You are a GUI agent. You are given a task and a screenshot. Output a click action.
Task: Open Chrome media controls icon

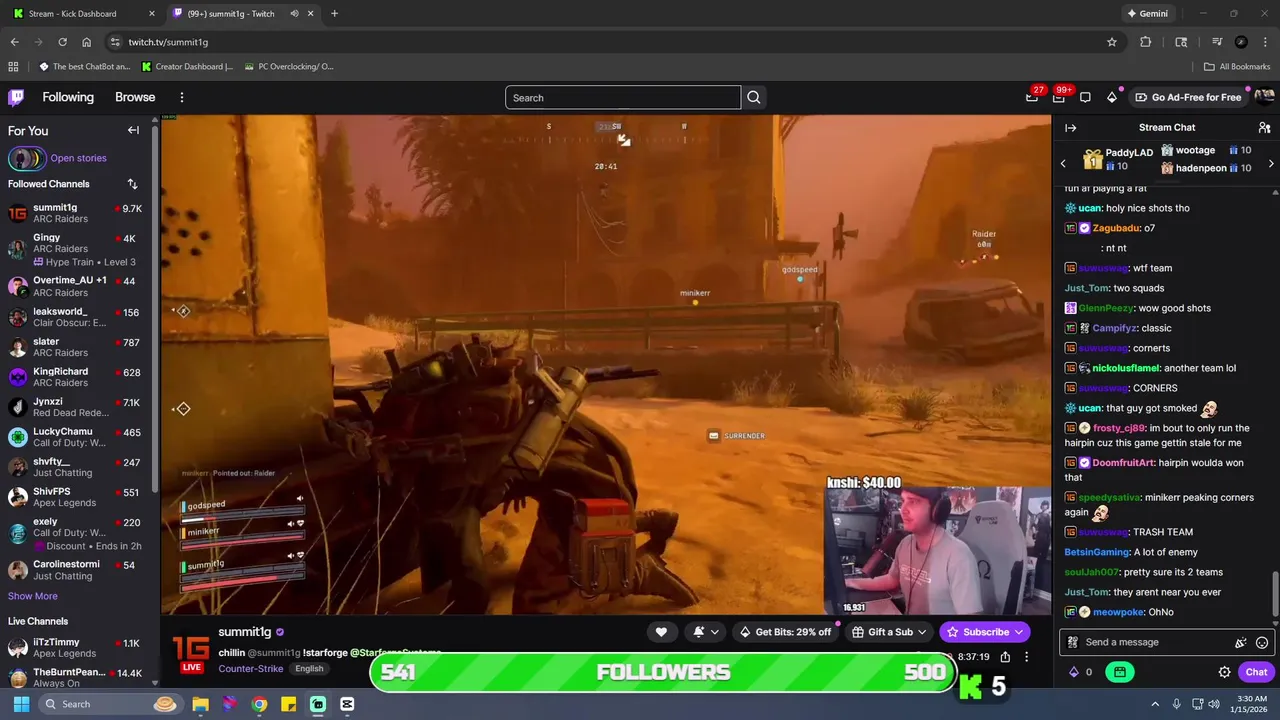point(1217,42)
